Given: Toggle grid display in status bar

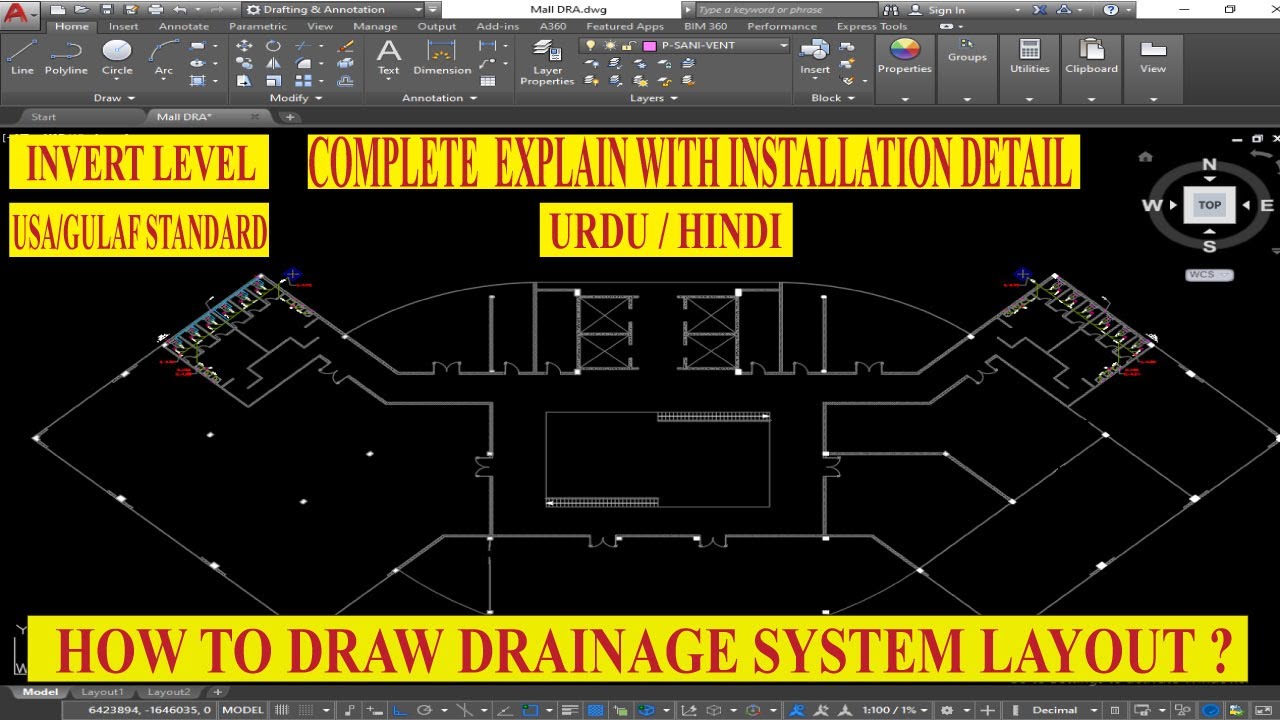Looking at the screenshot, I should pos(282,710).
